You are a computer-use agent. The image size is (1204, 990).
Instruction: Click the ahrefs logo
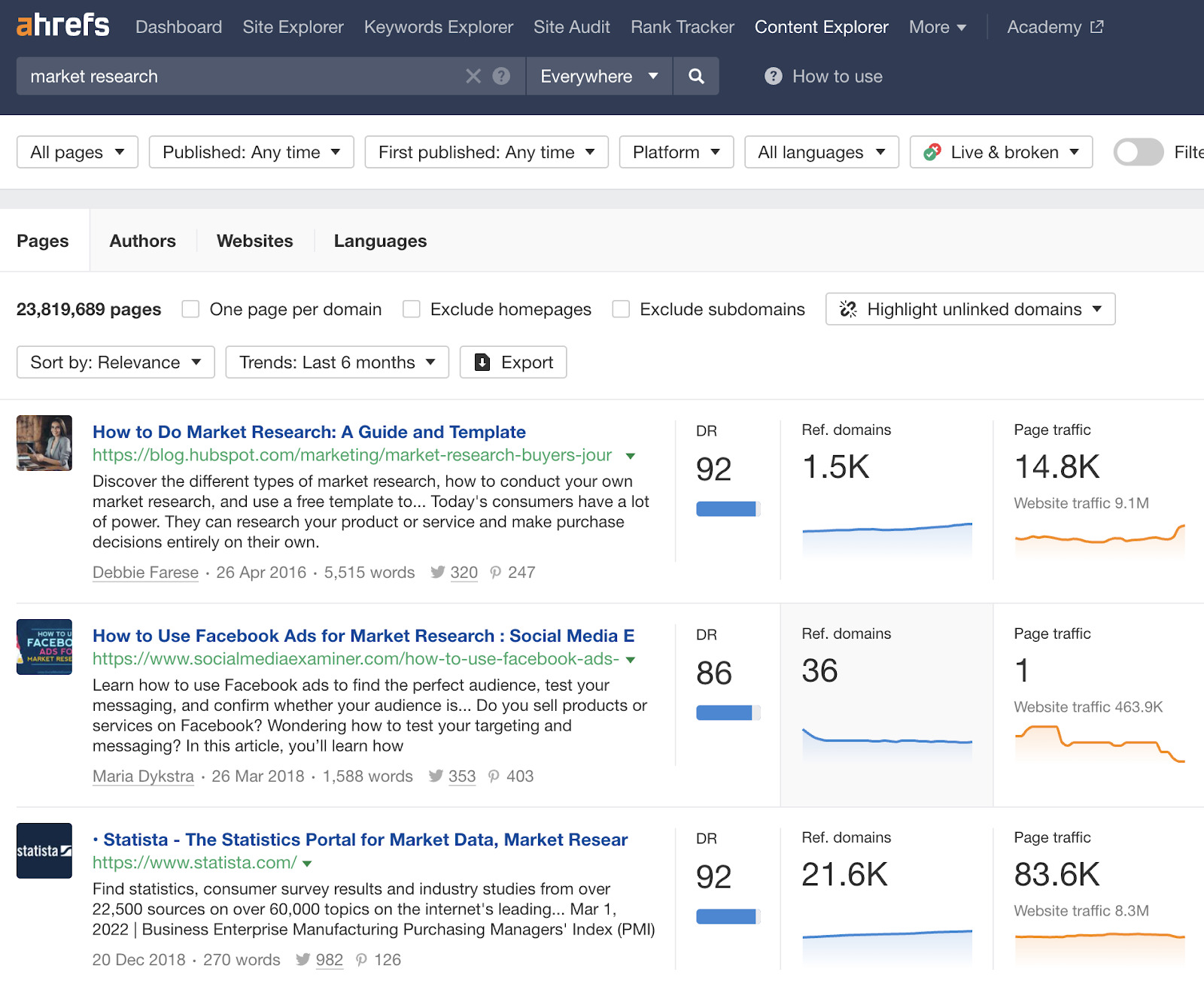[x=63, y=26]
